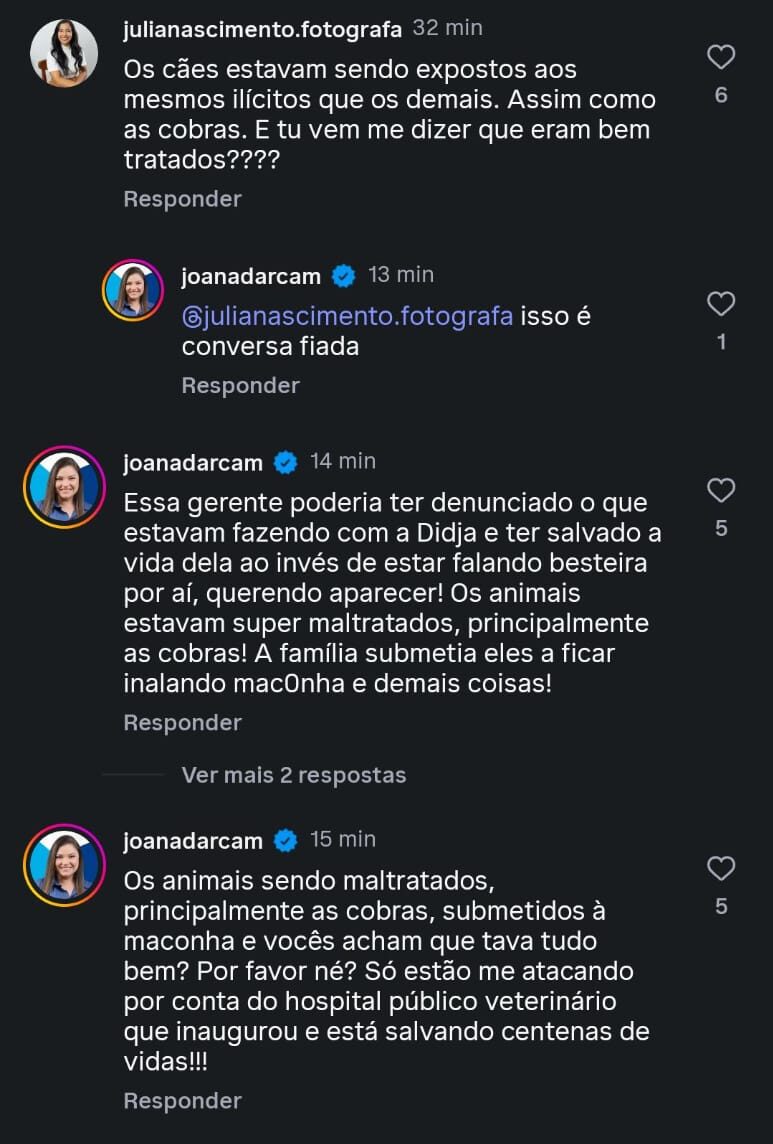Screen dimensions: 773x1144
Task: Open the julianascimento.fotografa username at 32 min comment
Action: point(262,29)
